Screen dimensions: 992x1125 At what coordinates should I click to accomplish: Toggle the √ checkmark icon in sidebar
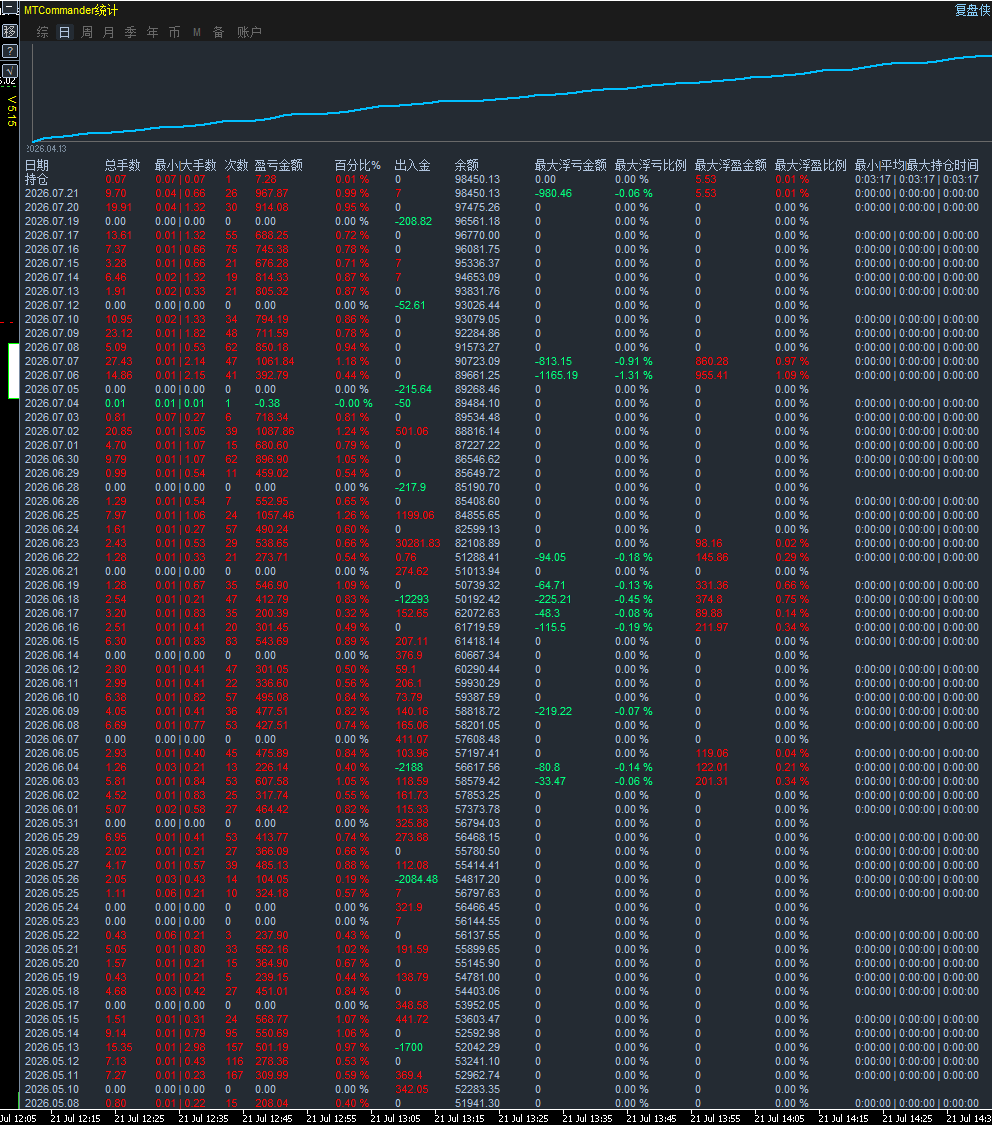[x=9, y=70]
